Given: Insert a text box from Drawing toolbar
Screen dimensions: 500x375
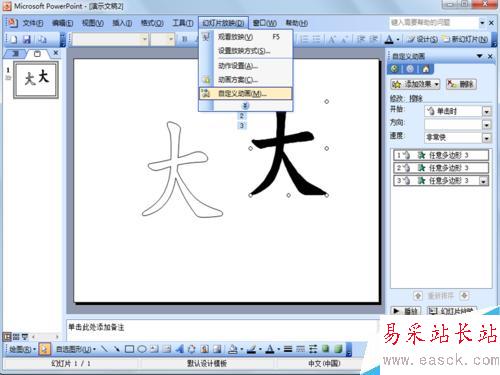Looking at the screenshot, I should click(154, 349).
